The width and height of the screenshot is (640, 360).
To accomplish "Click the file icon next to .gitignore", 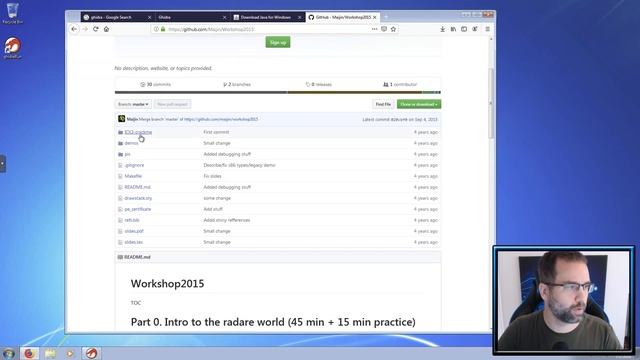I will pos(120,165).
